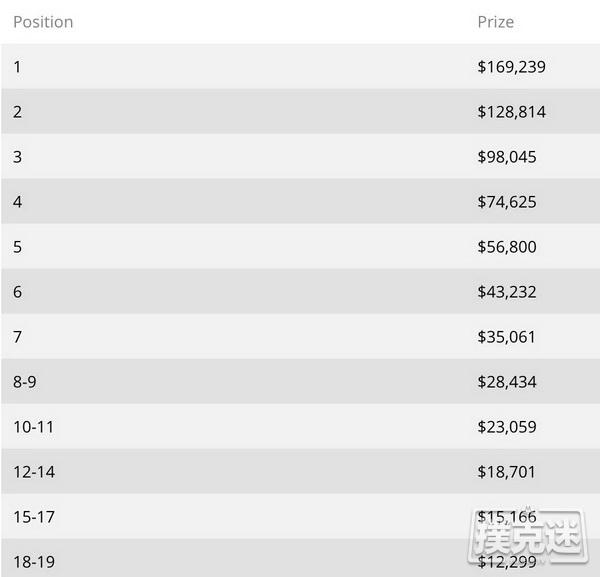Viewport: 600px width, 577px height.
Task: Click the $28,434 prize amount
Action: 507,382
